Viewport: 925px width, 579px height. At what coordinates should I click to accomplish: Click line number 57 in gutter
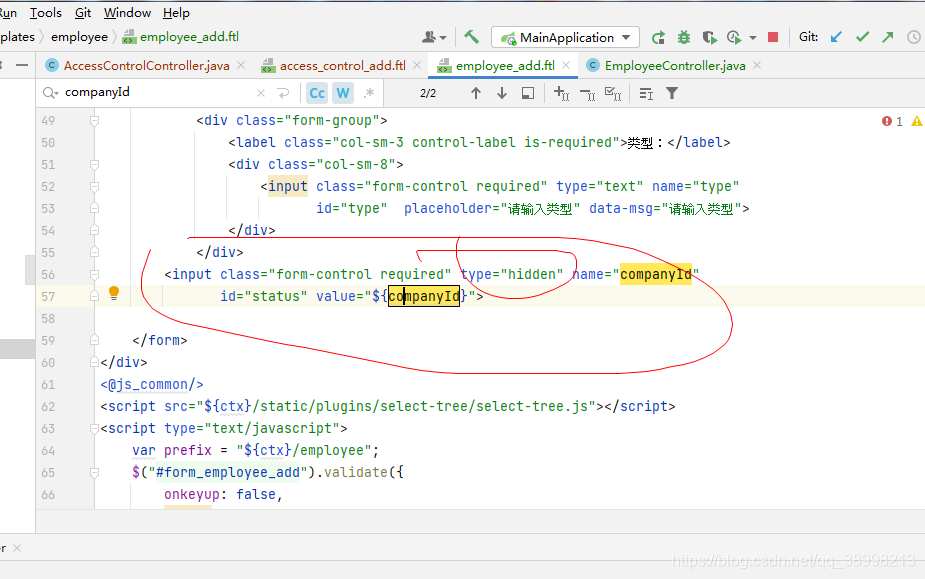pyautogui.click(x=48, y=296)
